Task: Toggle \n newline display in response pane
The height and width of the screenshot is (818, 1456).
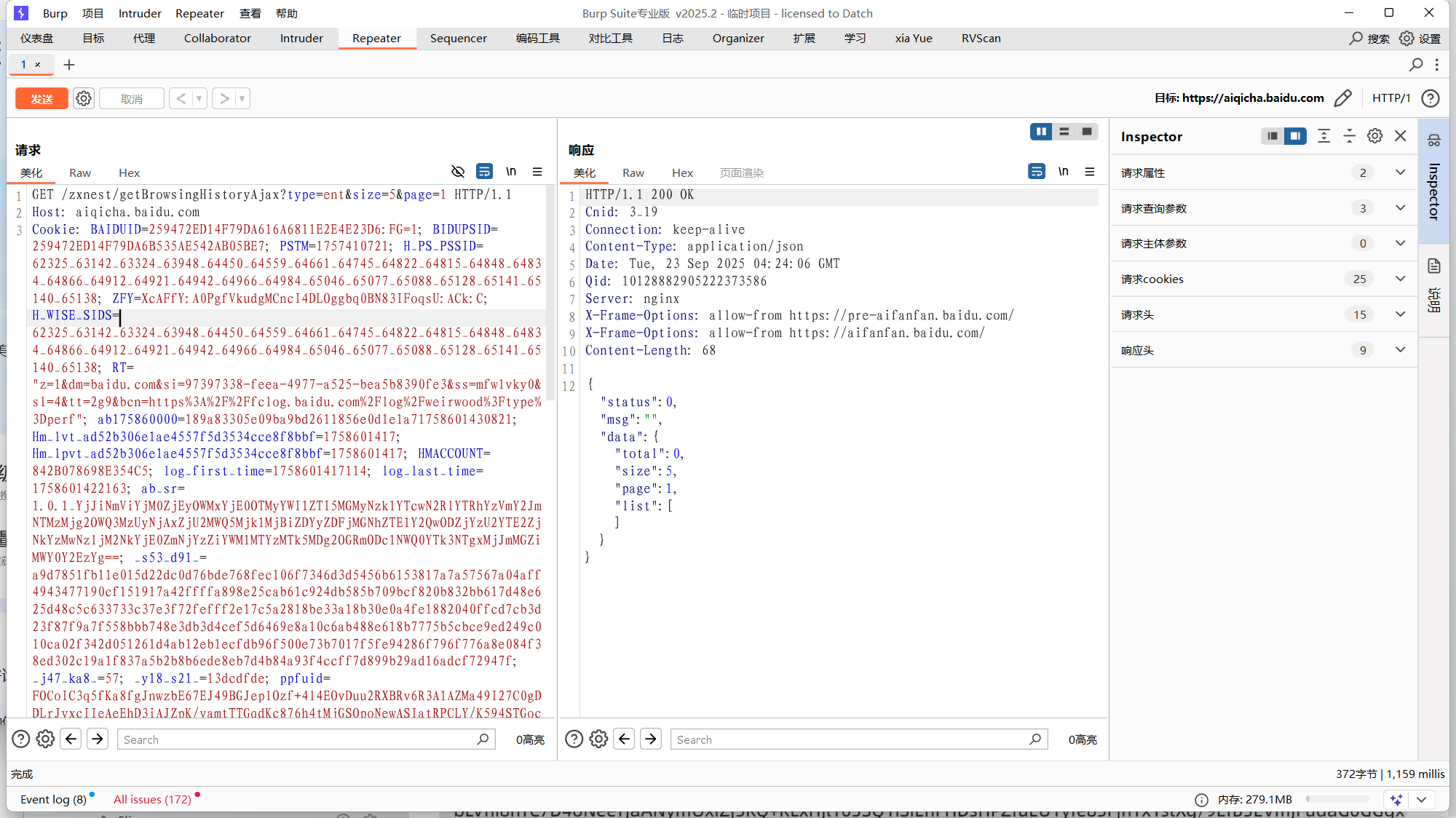Action: coord(1064,172)
